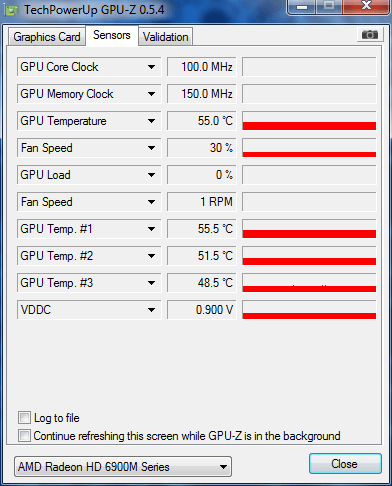Screen dimensions: 392x486
Task: Click the camera screenshot icon
Action: 370,35
